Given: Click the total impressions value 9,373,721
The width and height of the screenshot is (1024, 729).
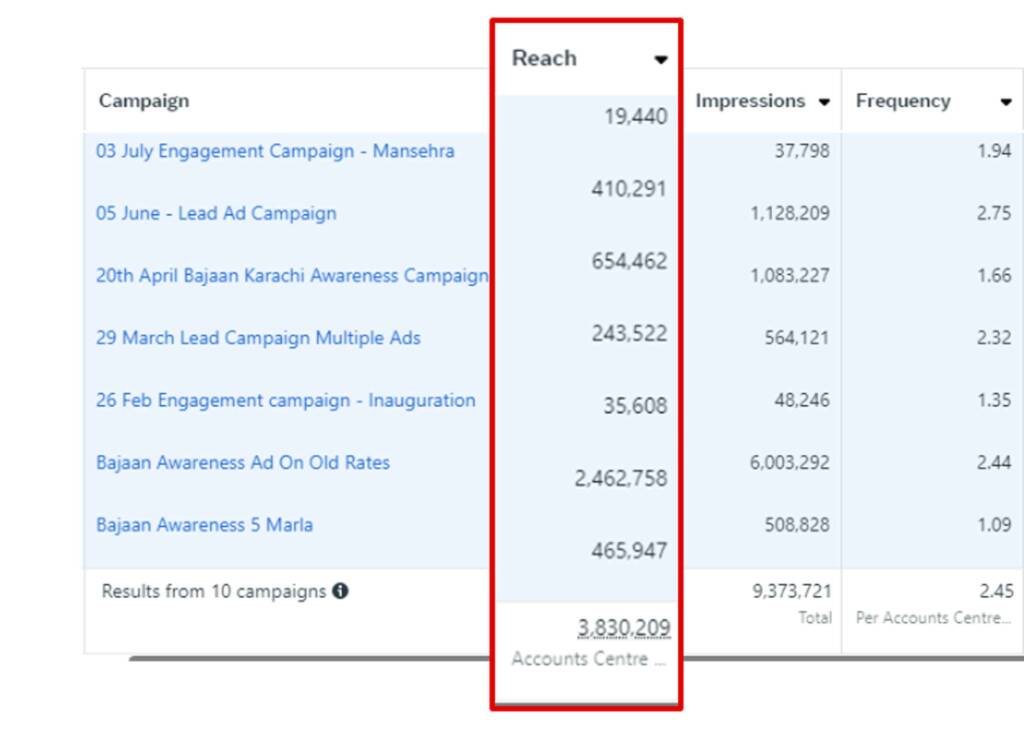Looking at the screenshot, I should pyautogui.click(x=790, y=591).
